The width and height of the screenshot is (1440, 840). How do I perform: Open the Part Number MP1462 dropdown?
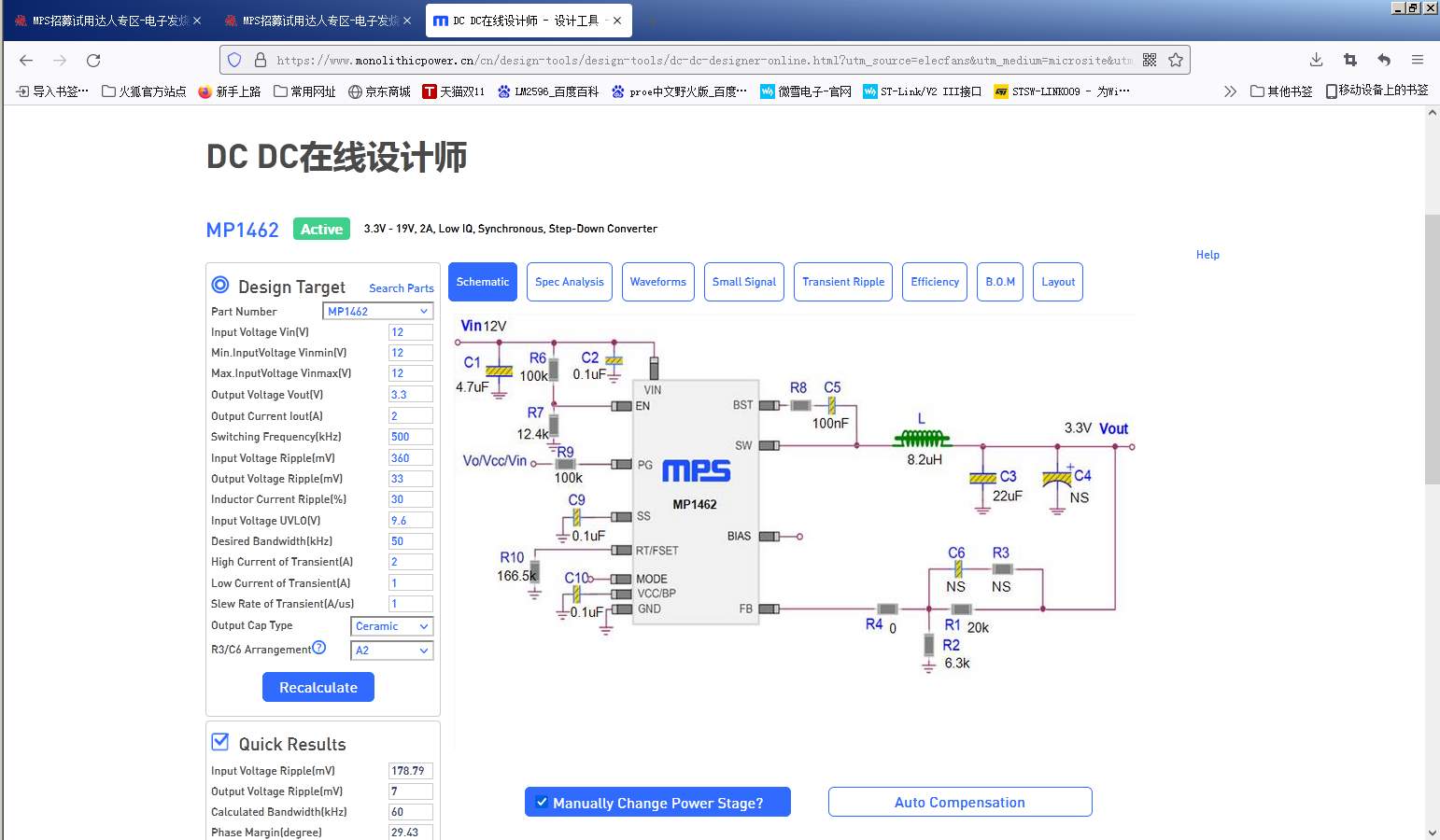point(377,311)
